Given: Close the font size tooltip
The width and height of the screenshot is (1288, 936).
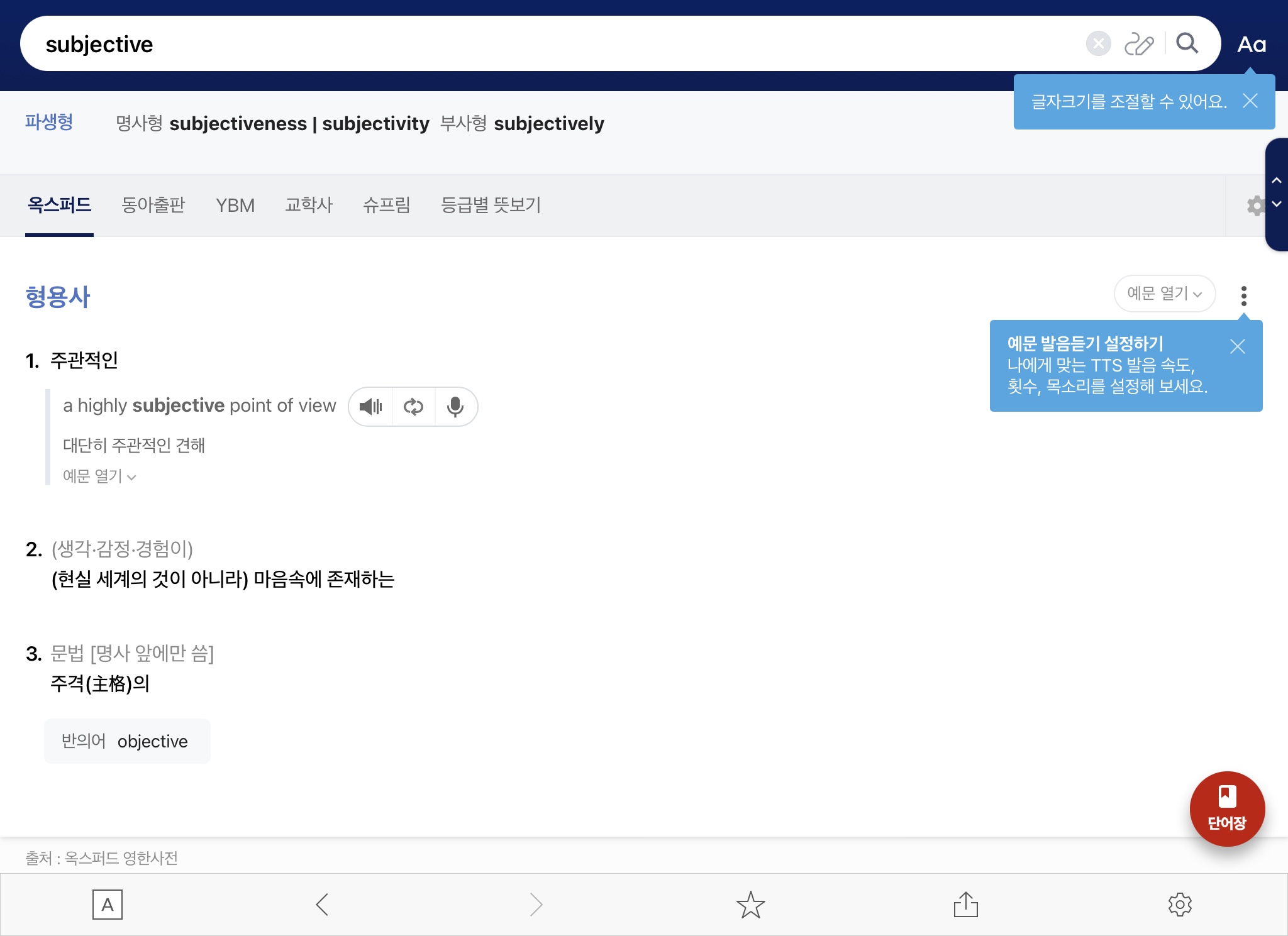Looking at the screenshot, I should pyautogui.click(x=1250, y=101).
